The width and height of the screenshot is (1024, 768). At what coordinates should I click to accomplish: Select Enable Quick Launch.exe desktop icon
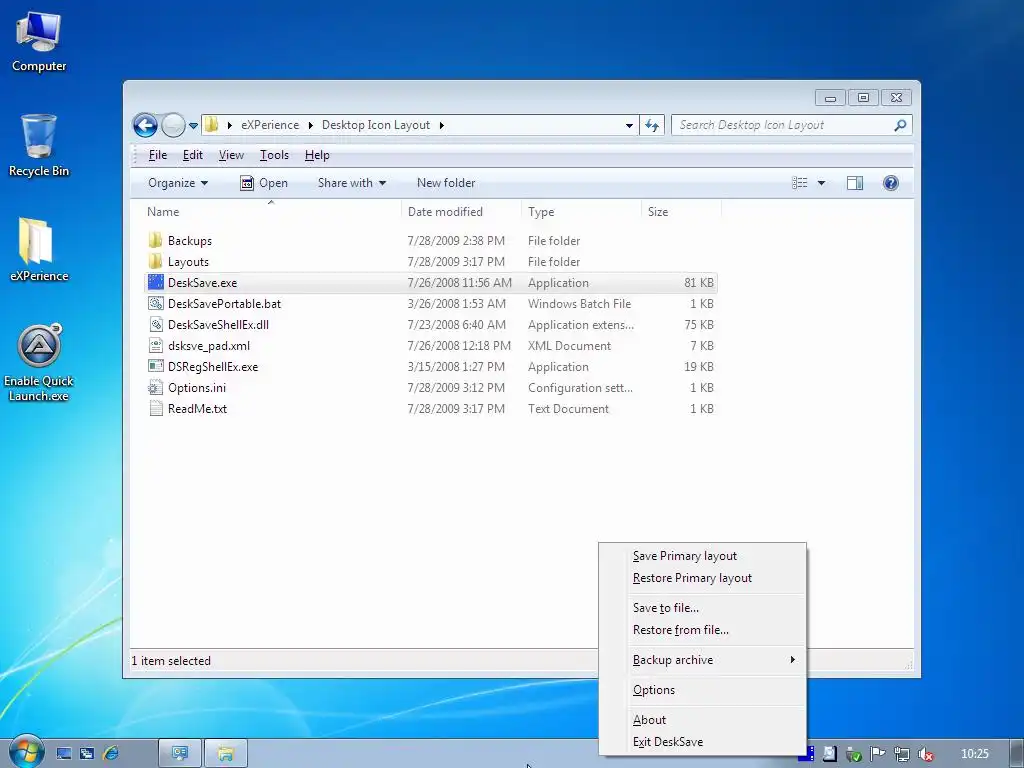(39, 362)
